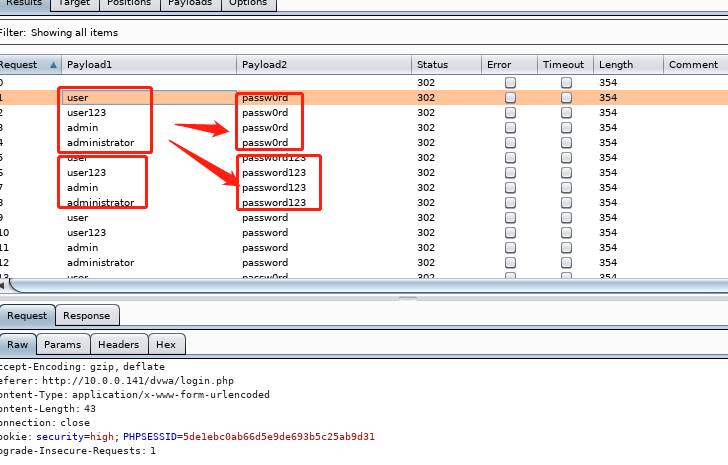Toggle Timeout checkbox for administrator / passw0rd row
Viewport: 728px width, 465px height.
pyautogui.click(x=566, y=142)
